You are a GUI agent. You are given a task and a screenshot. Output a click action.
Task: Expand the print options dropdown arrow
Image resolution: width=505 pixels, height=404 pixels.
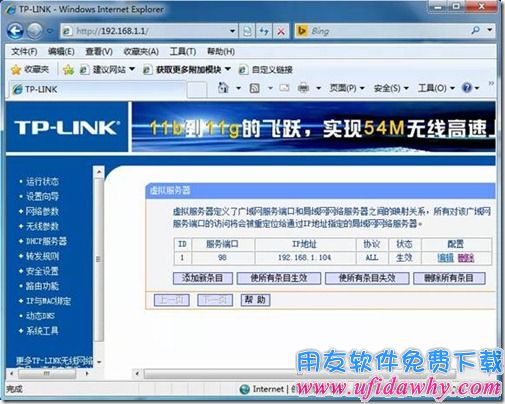[x=319, y=88]
